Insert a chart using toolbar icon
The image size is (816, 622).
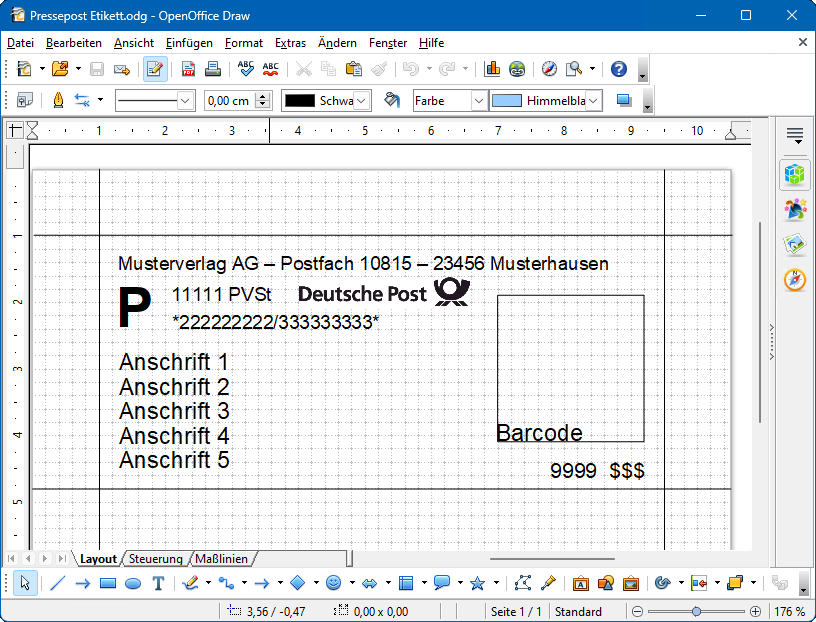(492, 69)
